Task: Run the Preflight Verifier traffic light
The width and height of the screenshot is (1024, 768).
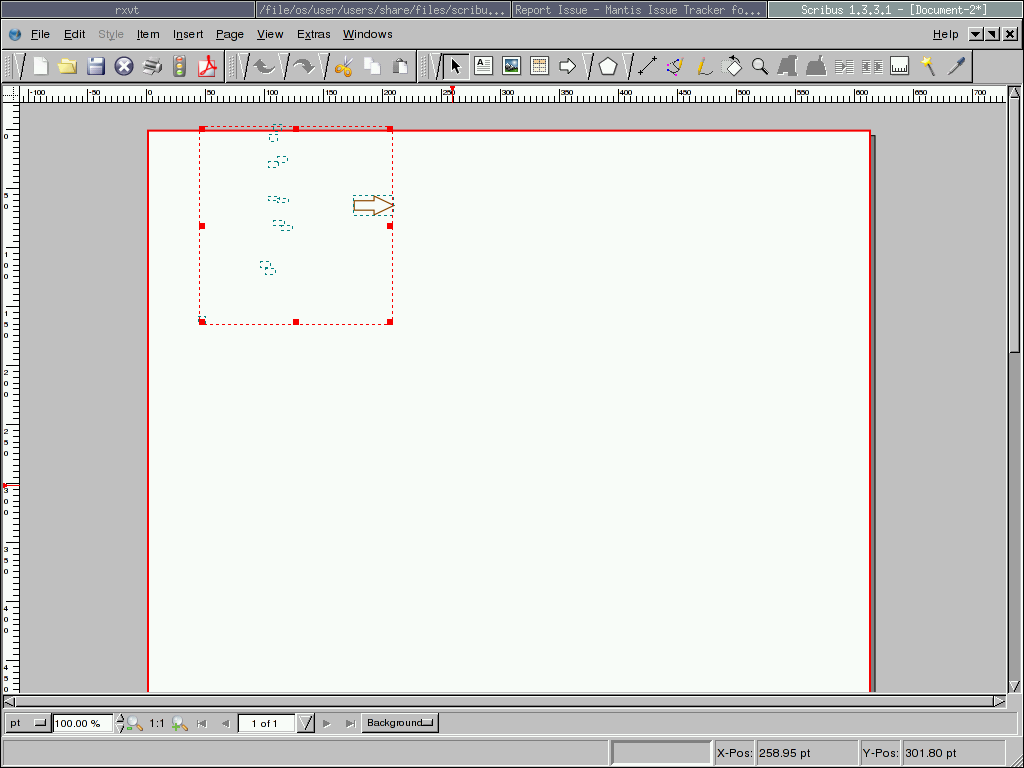Action: (180, 67)
